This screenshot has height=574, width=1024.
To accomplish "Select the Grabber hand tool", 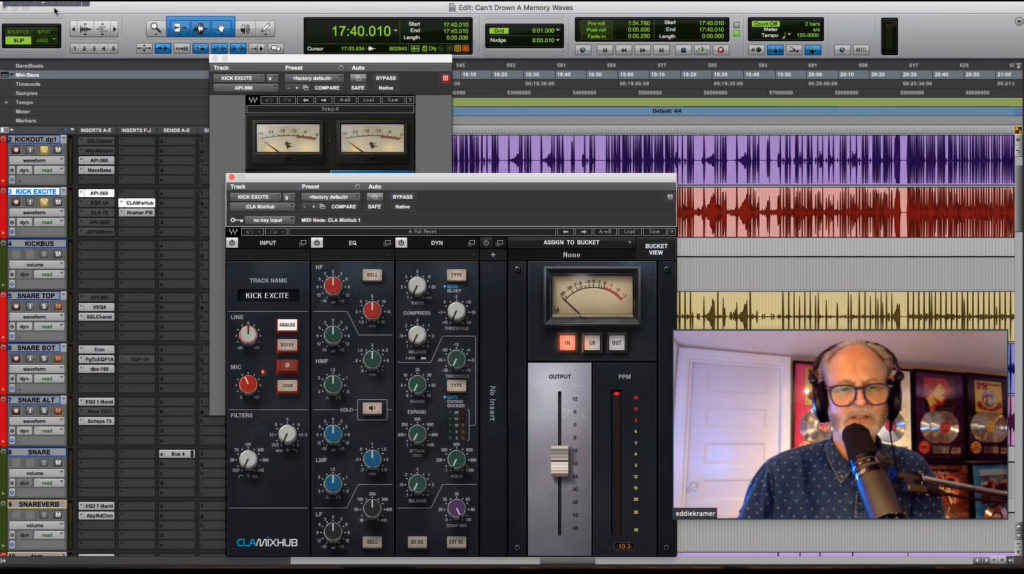I will point(221,28).
